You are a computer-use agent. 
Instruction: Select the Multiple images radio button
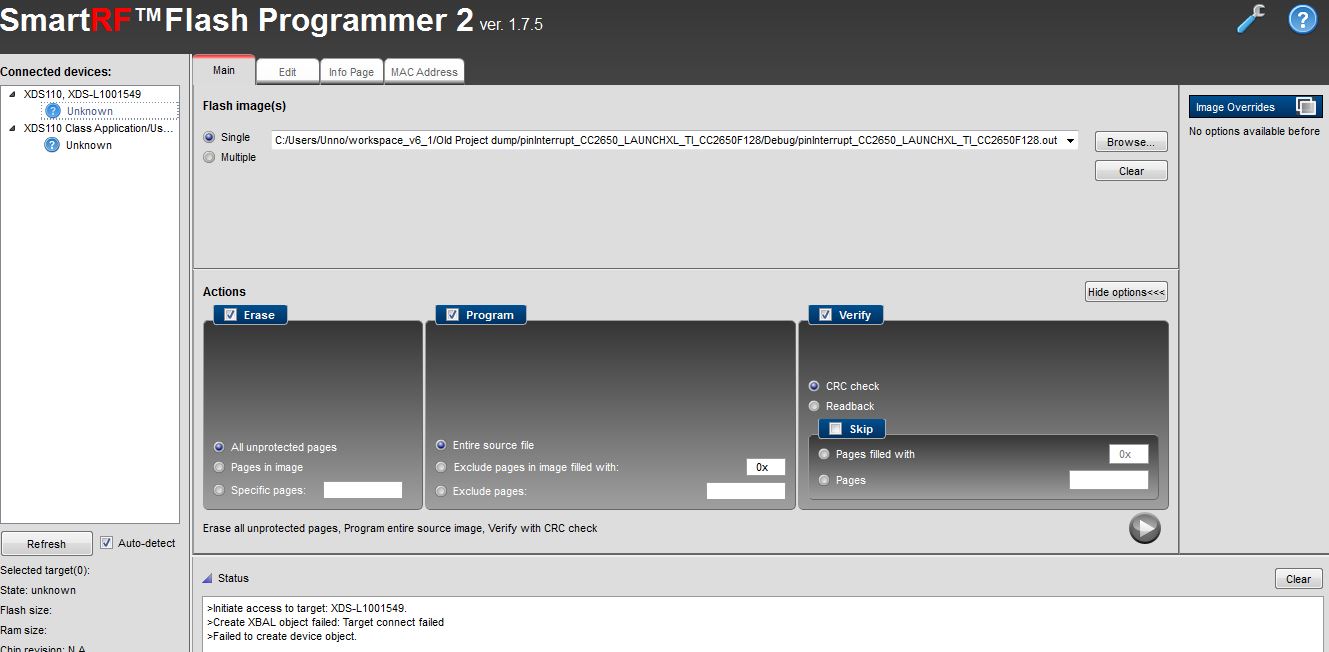click(x=209, y=157)
